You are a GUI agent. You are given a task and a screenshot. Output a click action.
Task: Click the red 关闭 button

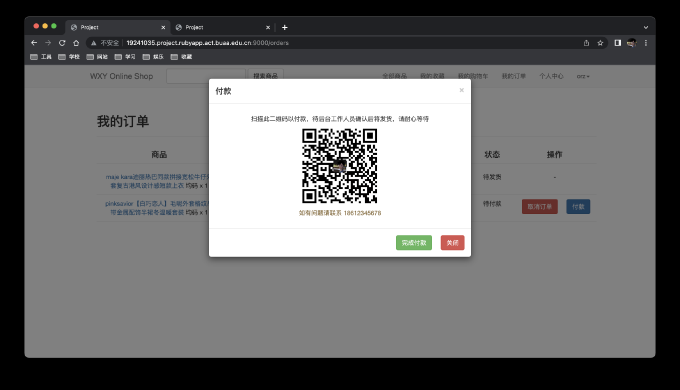pyautogui.click(x=452, y=243)
